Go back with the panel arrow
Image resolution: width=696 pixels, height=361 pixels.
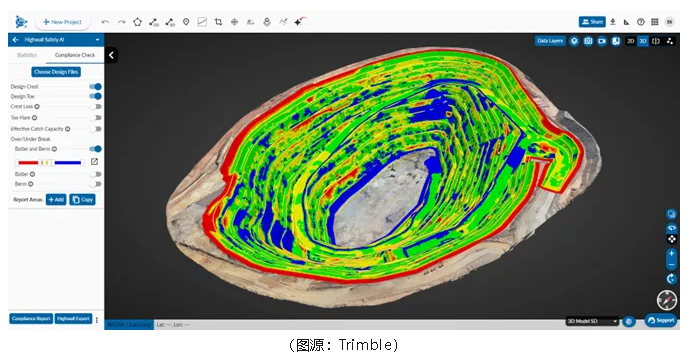tap(16, 40)
